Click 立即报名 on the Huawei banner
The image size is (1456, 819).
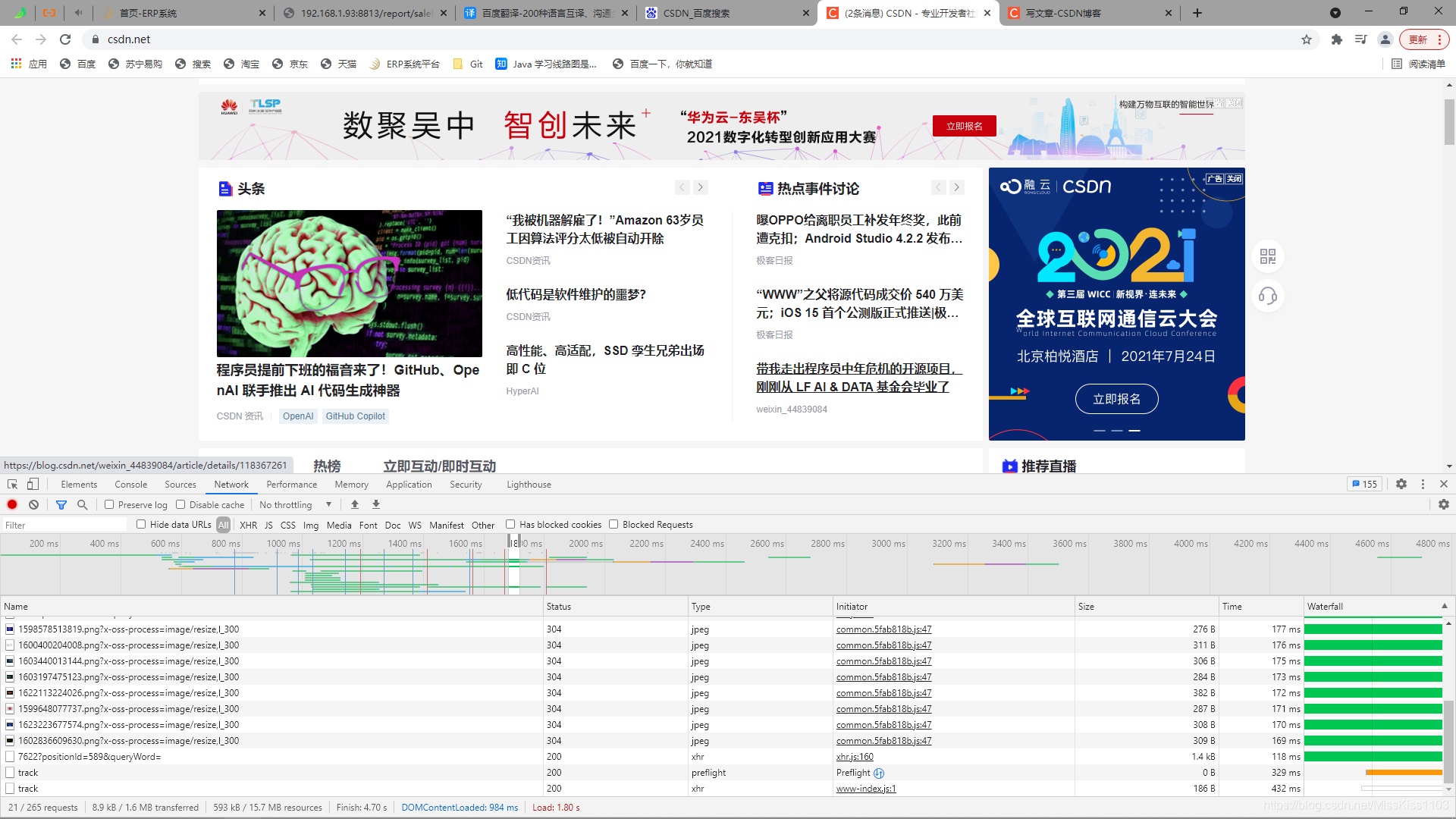coord(965,125)
